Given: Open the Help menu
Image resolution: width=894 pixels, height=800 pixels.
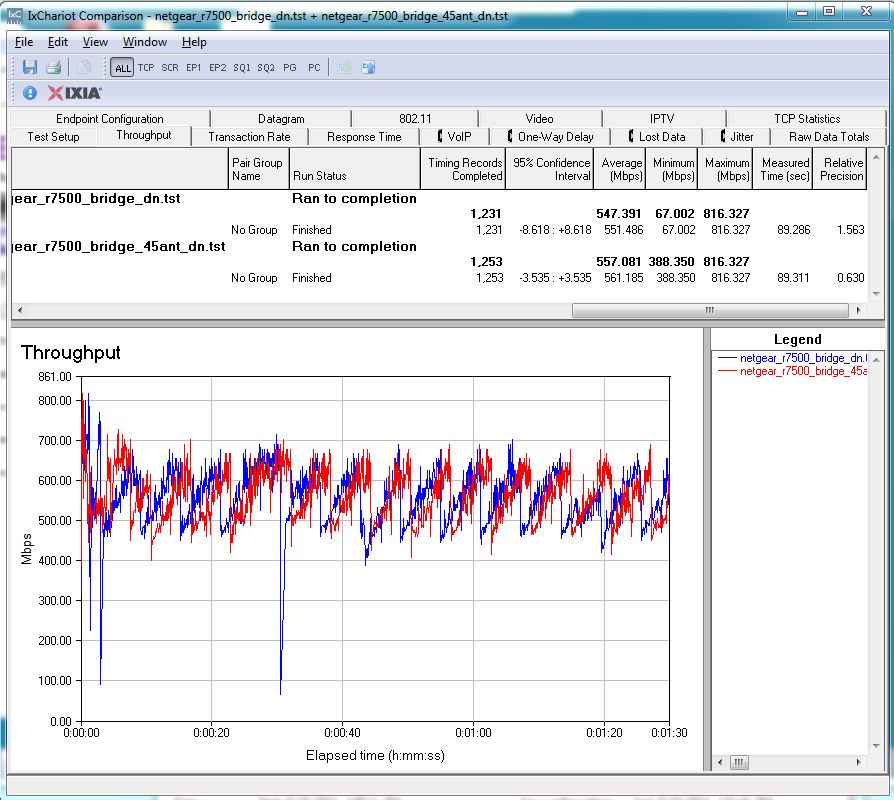Looking at the screenshot, I should [x=194, y=42].
